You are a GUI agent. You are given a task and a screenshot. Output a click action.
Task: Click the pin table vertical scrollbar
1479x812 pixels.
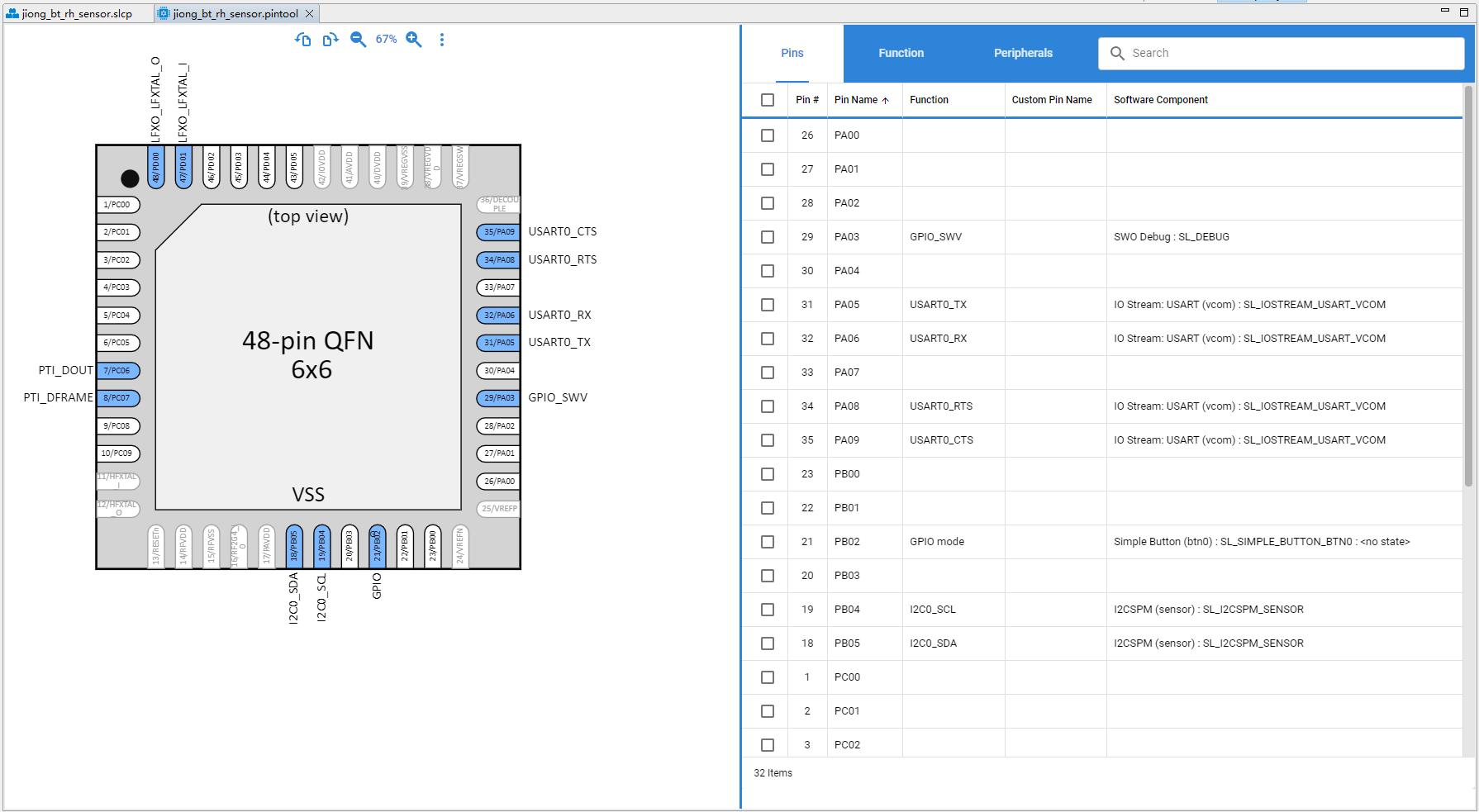(1468, 286)
